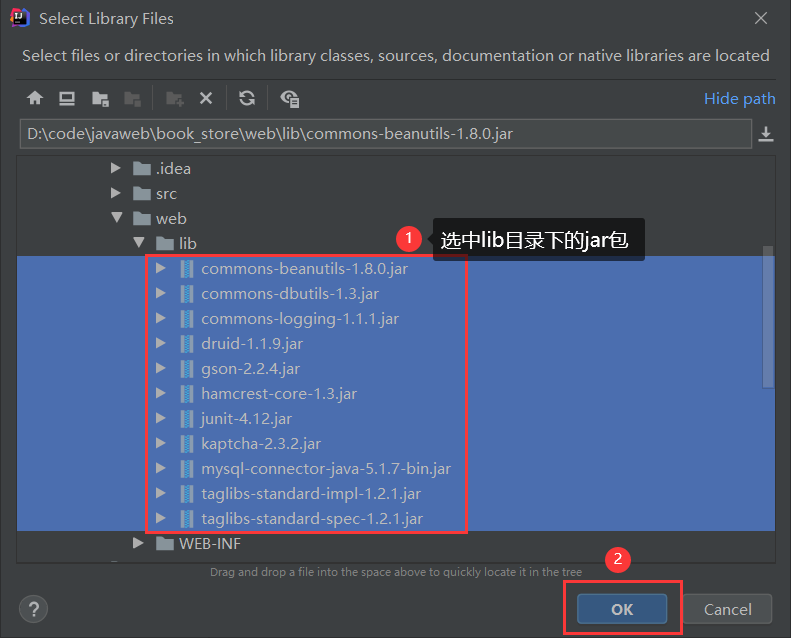Image resolution: width=791 pixels, height=638 pixels.
Task: Delete the selected item
Action: (206, 98)
